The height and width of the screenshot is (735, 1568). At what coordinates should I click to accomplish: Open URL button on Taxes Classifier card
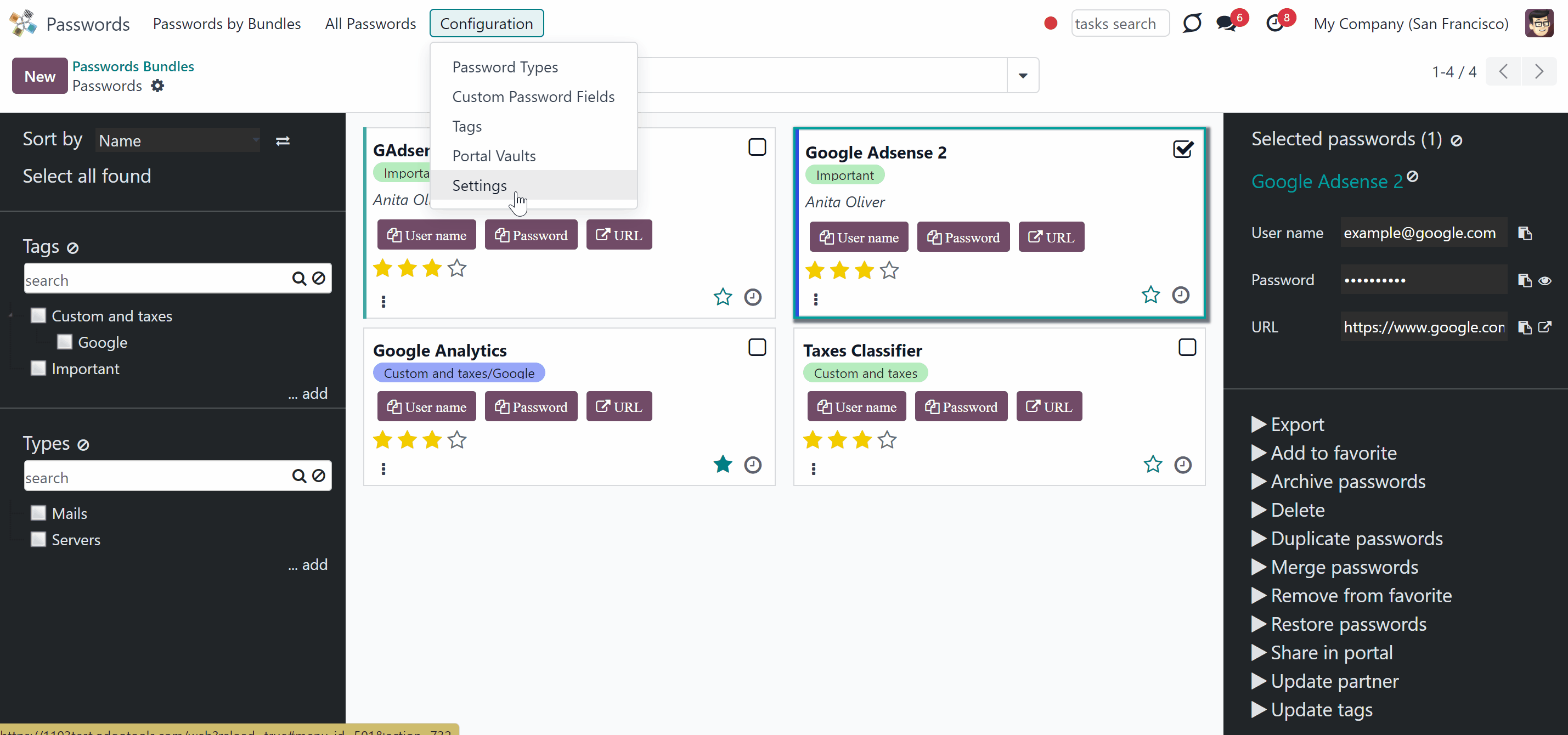click(x=1049, y=406)
